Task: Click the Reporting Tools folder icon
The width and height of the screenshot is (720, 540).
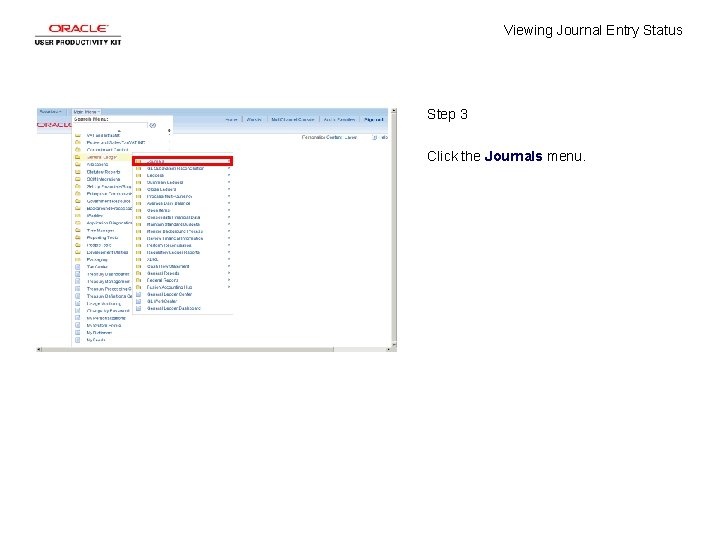Action: coord(78,238)
